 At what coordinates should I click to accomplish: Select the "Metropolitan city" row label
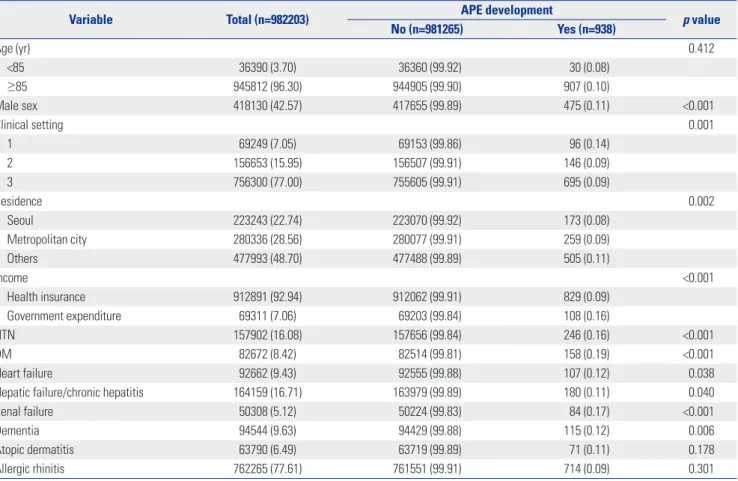pyautogui.click(x=47, y=240)
